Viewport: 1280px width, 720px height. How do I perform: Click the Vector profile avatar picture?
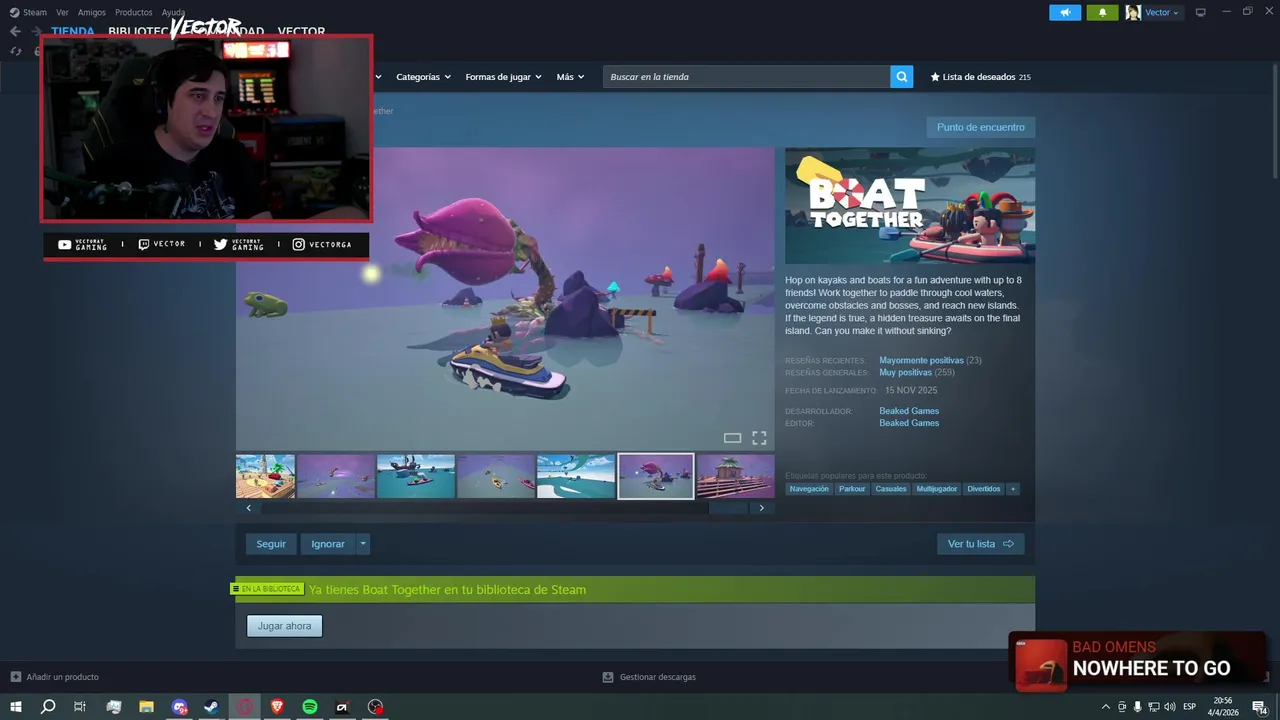[1133, 12]
